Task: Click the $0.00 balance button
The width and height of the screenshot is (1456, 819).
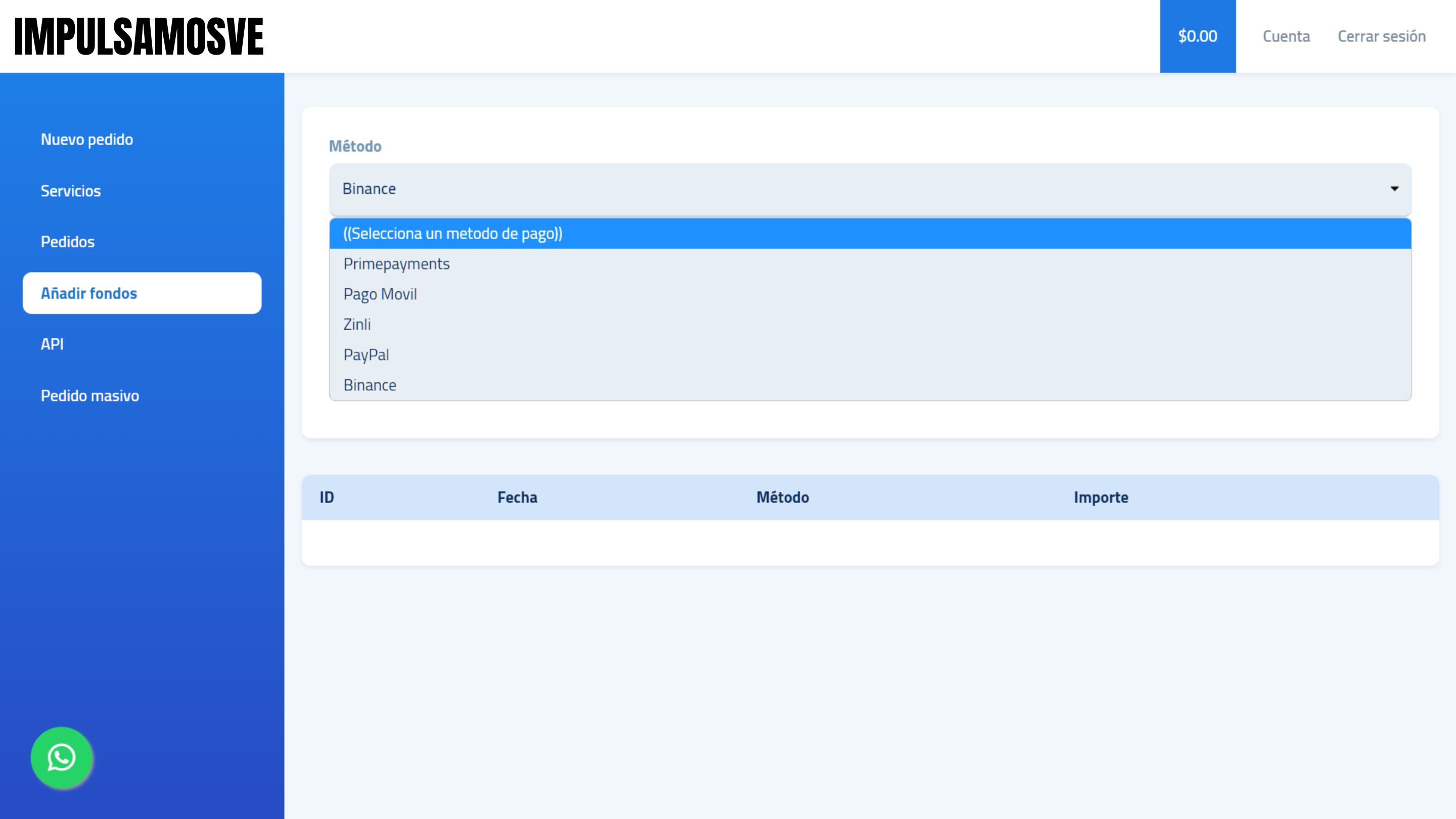Action: coord(1197,36)
